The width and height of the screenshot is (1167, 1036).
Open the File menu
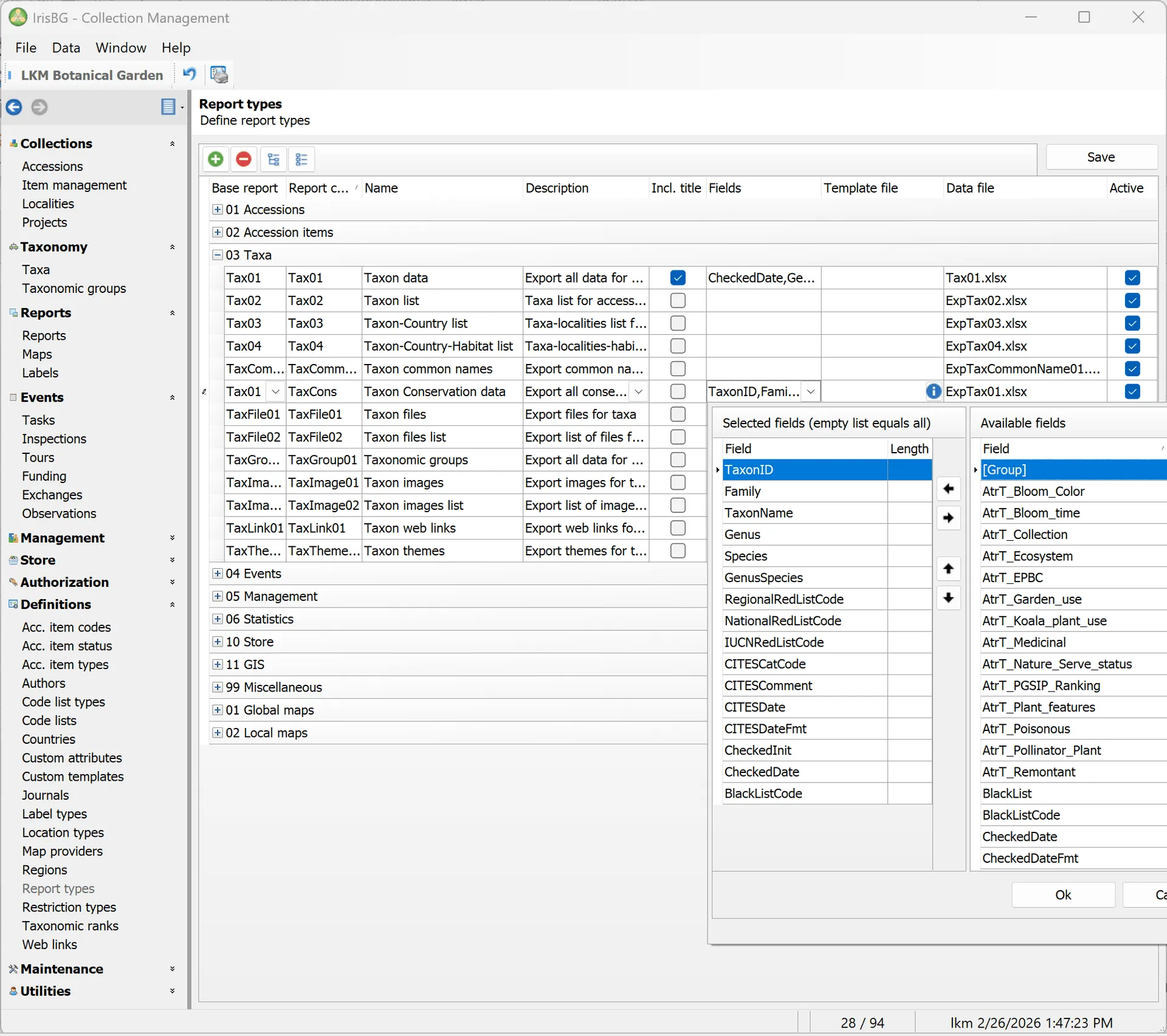click(26, 47)
